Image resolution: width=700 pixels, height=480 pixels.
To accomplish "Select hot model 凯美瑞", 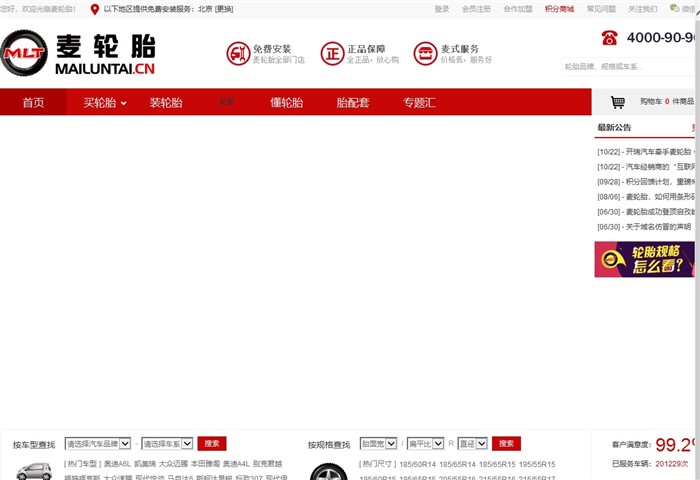I will 145,464.
